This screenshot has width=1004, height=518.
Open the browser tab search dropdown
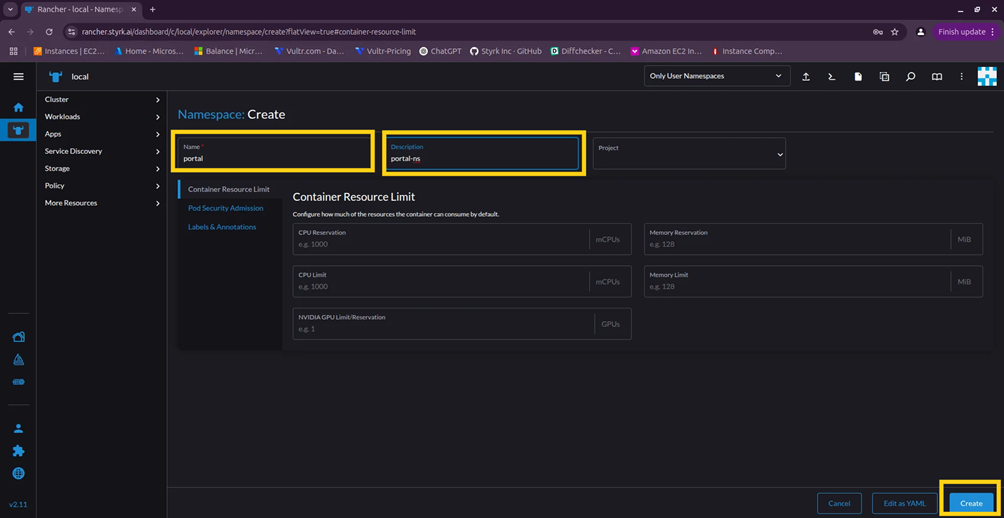click(x=10, y=10)
